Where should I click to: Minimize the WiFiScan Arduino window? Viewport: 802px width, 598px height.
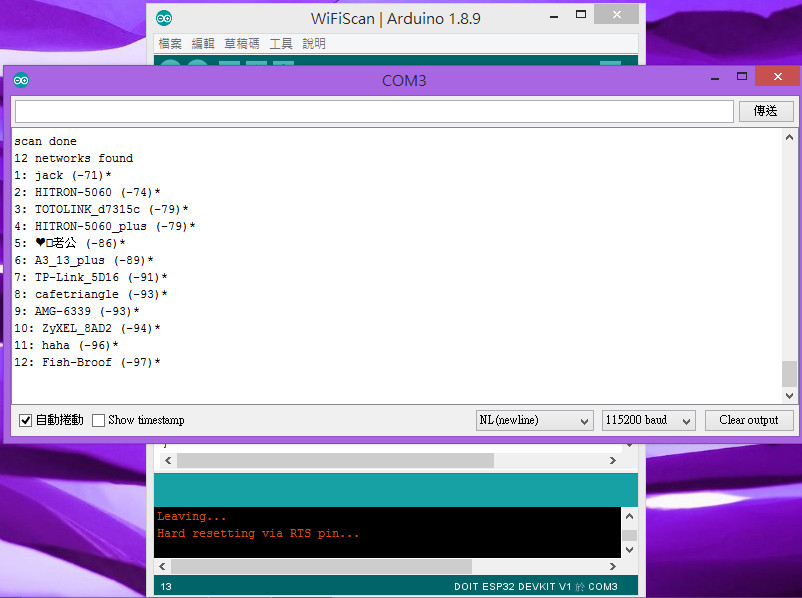pyautogui.click(x=554, y=16)
